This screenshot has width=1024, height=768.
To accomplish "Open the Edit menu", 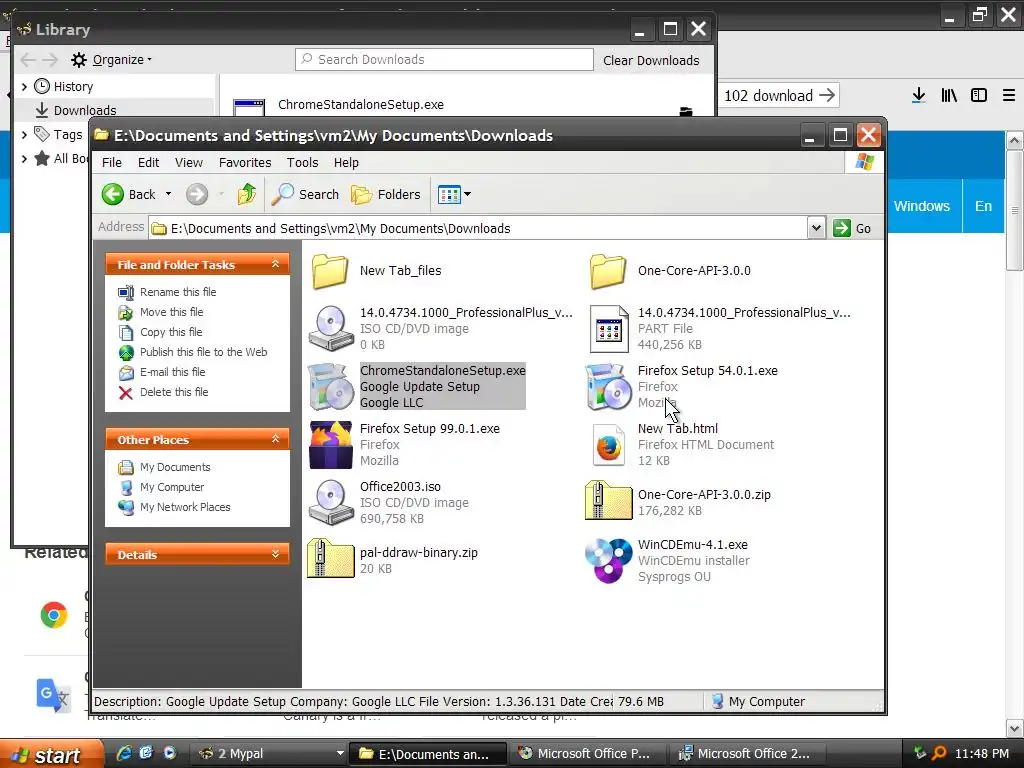I will click(148, 163).
